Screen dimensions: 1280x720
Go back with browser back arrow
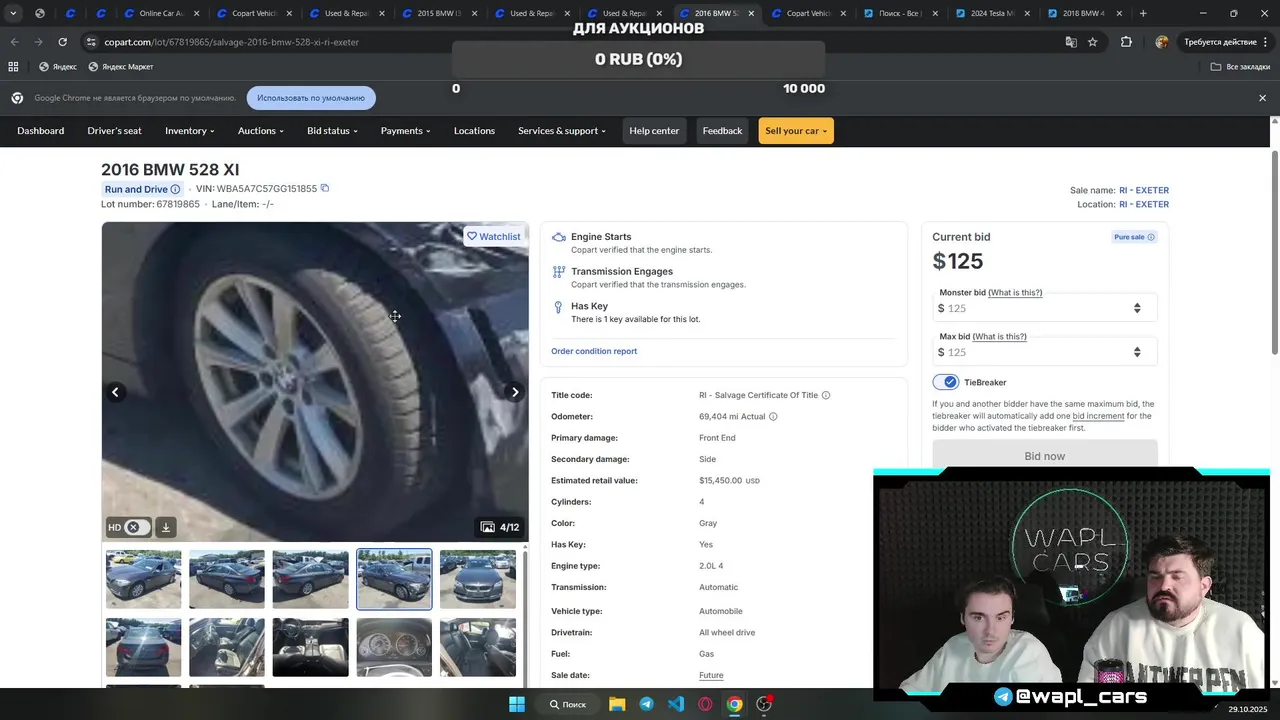click(x=14, y=42)
